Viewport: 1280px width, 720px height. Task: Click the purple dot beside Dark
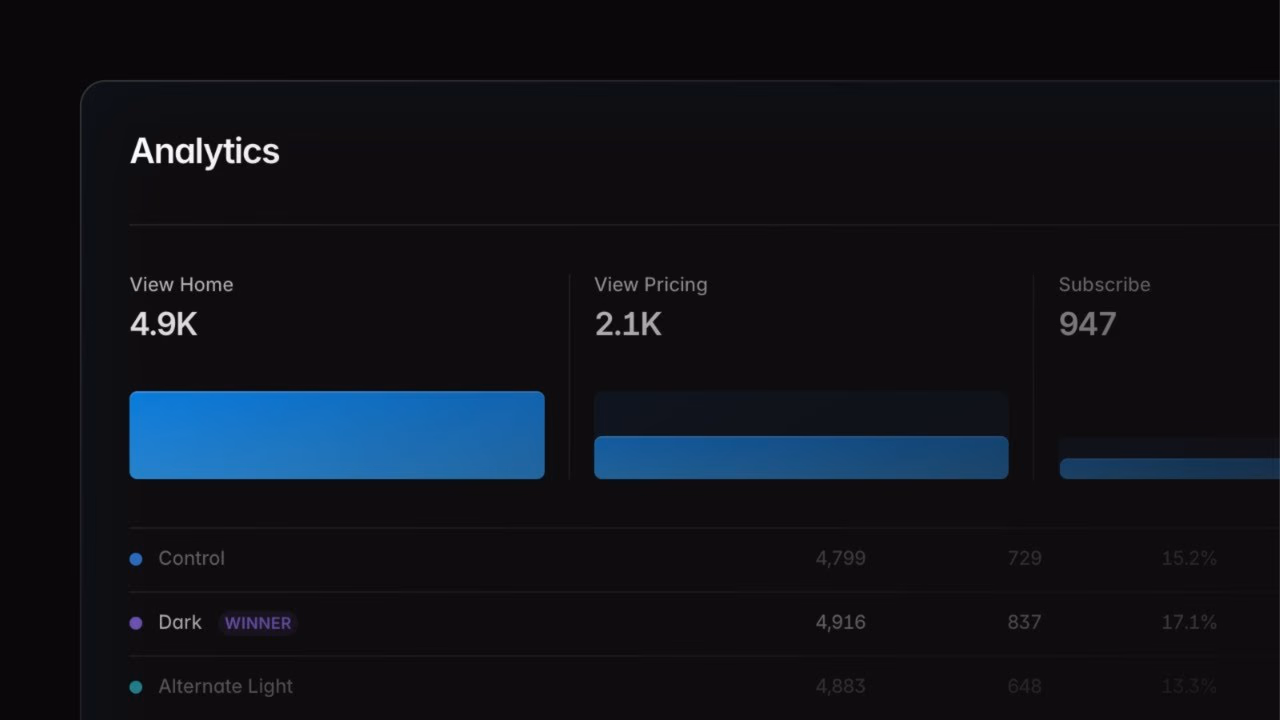click(x=136, y=623)
